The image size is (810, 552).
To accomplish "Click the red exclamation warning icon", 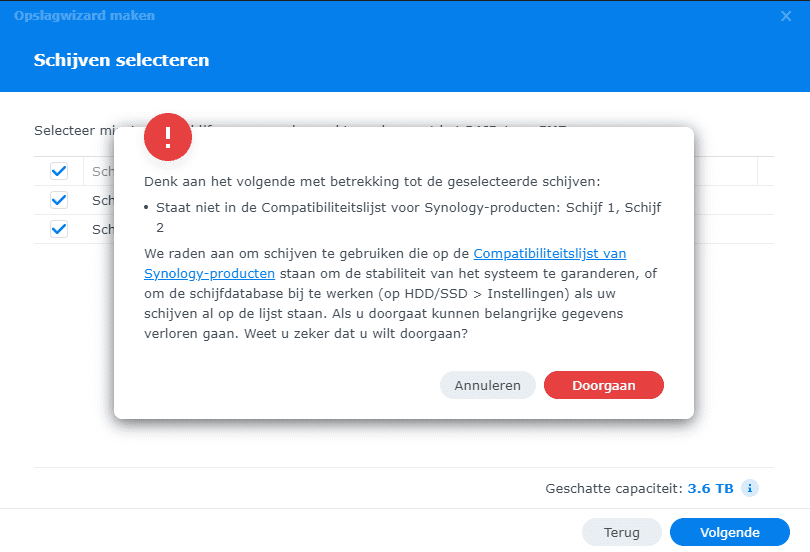I will coord(168,137).
